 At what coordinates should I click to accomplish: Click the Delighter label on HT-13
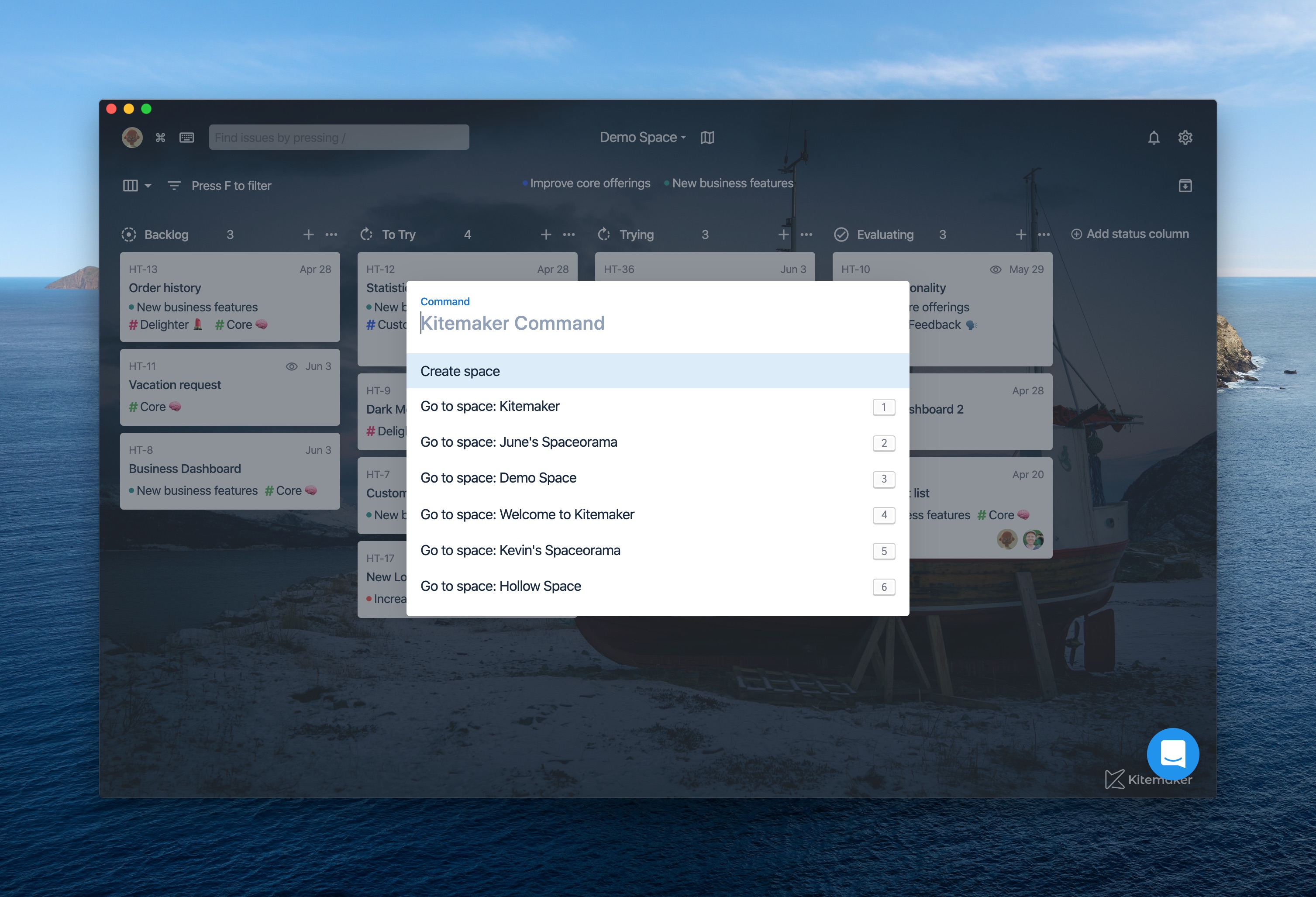(165, 324)
